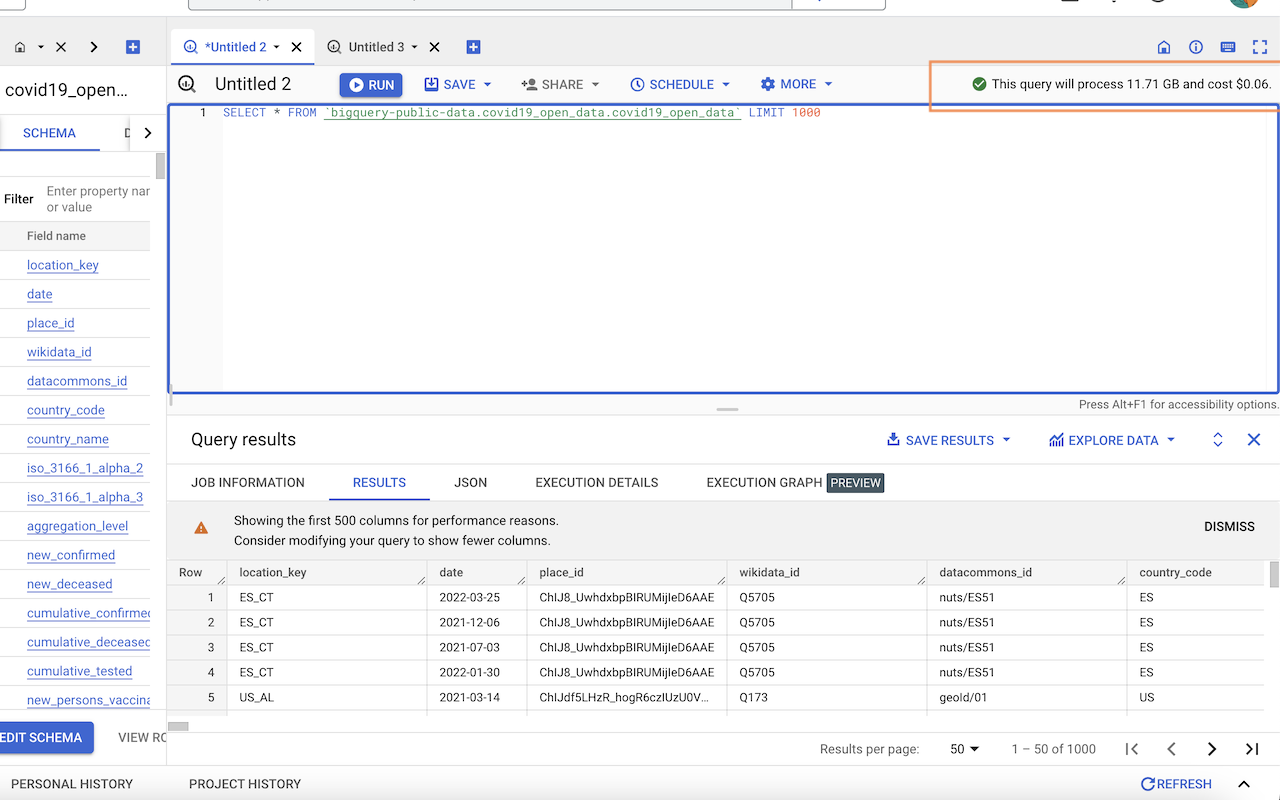Select the SCHEMA tab
Screen dimensions: 1280x800
pos(49,133)
